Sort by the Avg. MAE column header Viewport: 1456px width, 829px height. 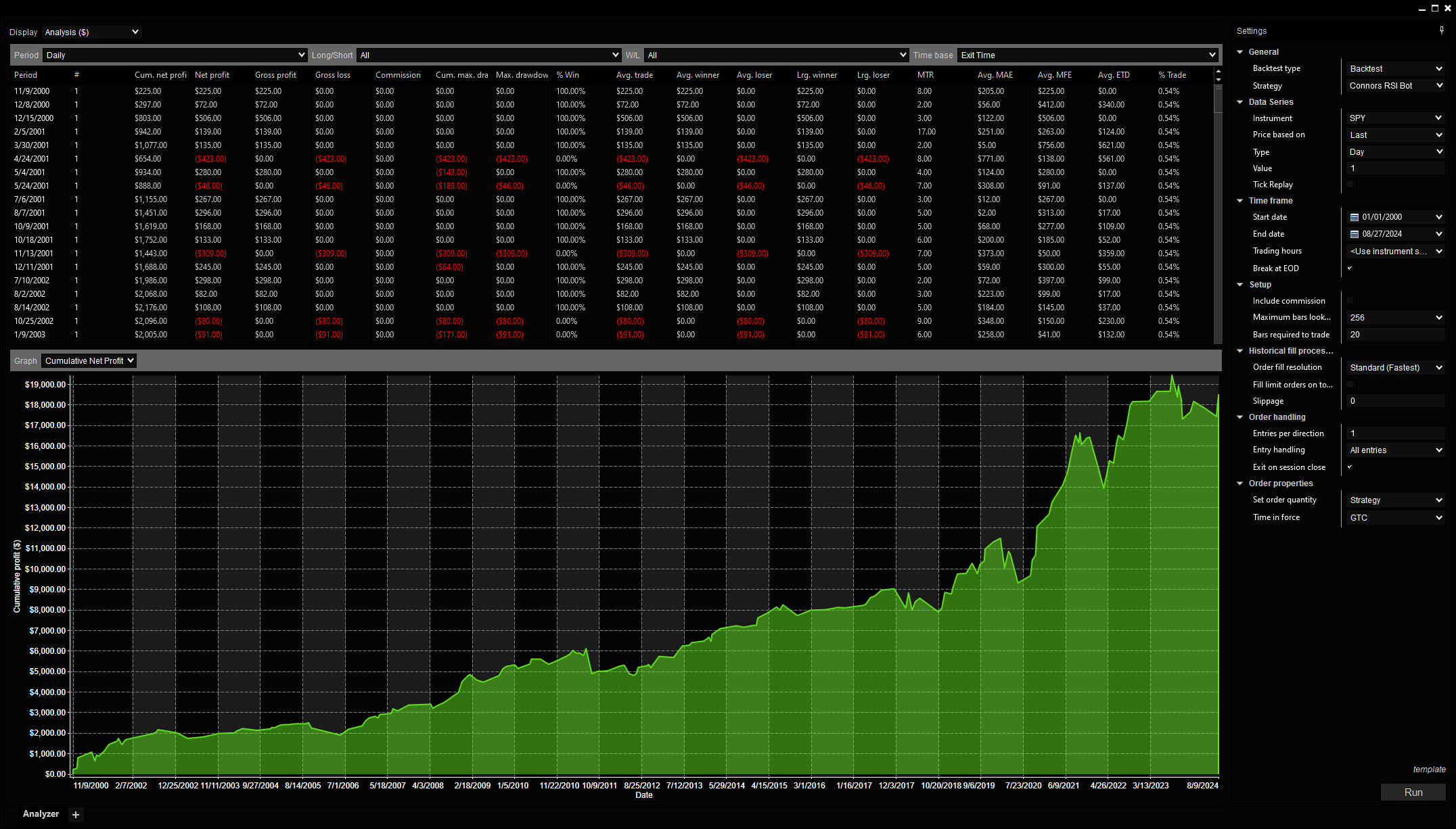tap(995, 75)
